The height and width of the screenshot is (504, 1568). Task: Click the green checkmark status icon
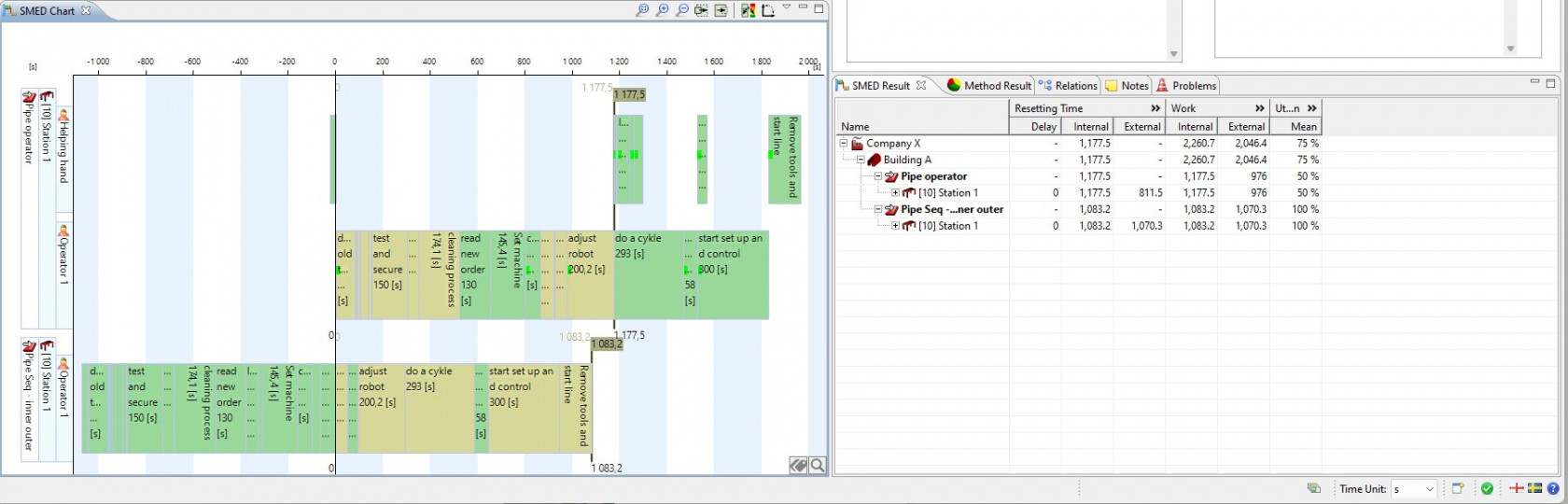coord(1487,488)
